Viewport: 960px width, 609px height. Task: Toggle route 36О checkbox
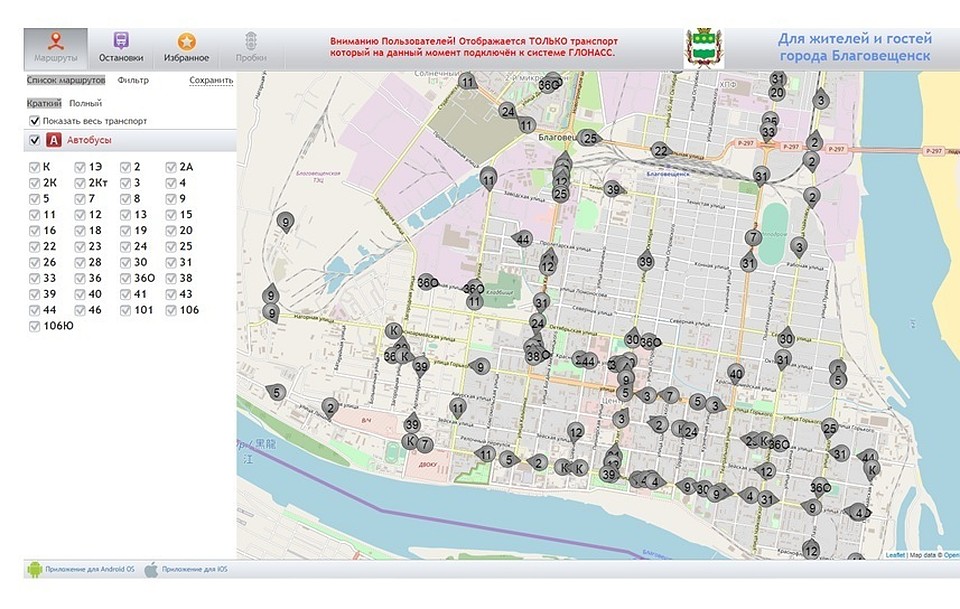pos(126,278)
